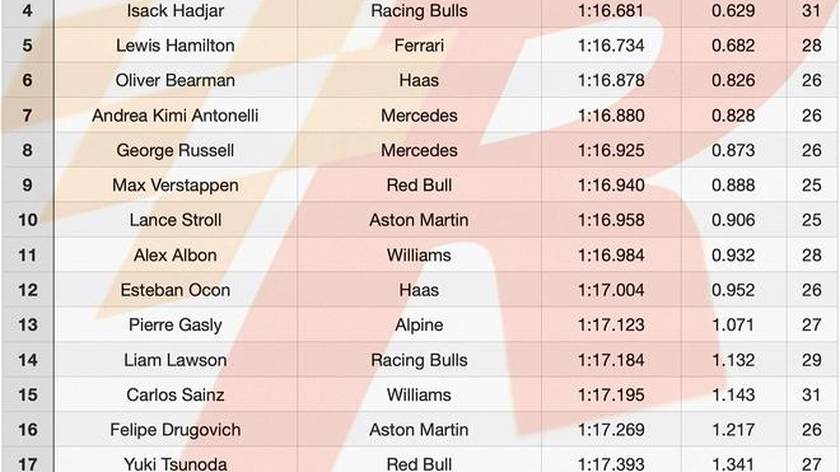Screen dimensions: 840x472
Task: Click position number 13 row header
Action: 28,325
